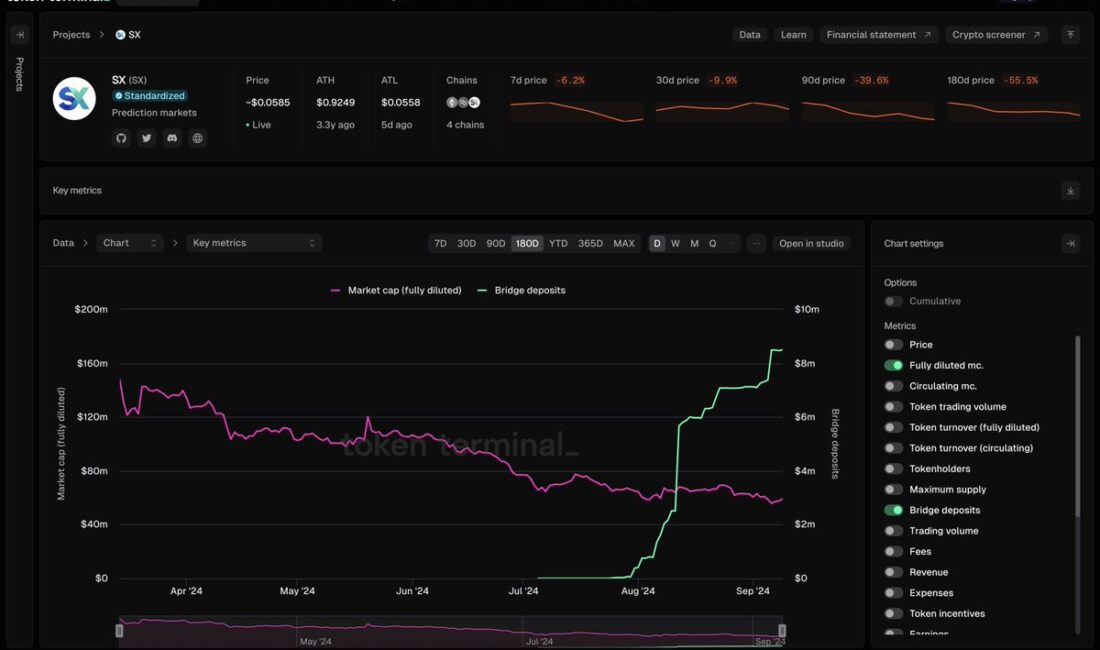
Task: Click the ATH value $0.9249
Action: pos(335,102)
